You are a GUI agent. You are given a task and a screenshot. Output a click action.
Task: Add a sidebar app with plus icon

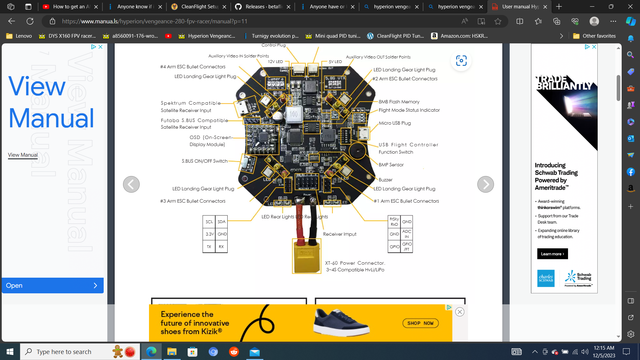tap(631, 207)
